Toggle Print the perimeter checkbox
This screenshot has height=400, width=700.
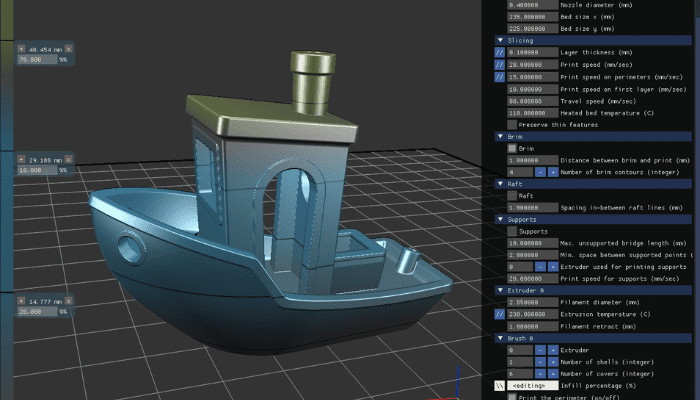click(512, 397)
